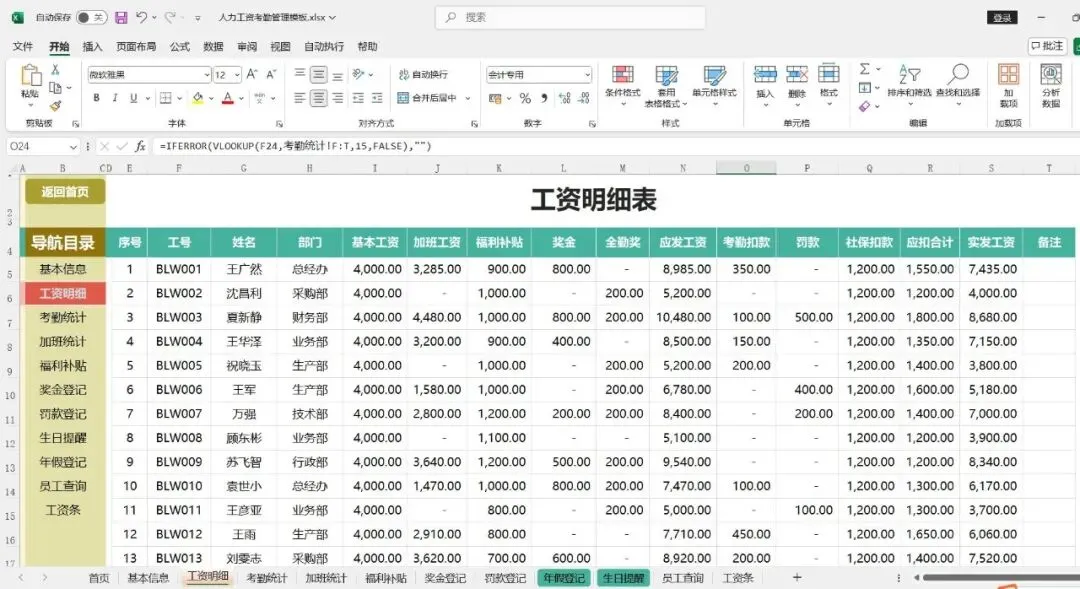Click into the formula bar with IFERROR formula

tap(615, 146)
